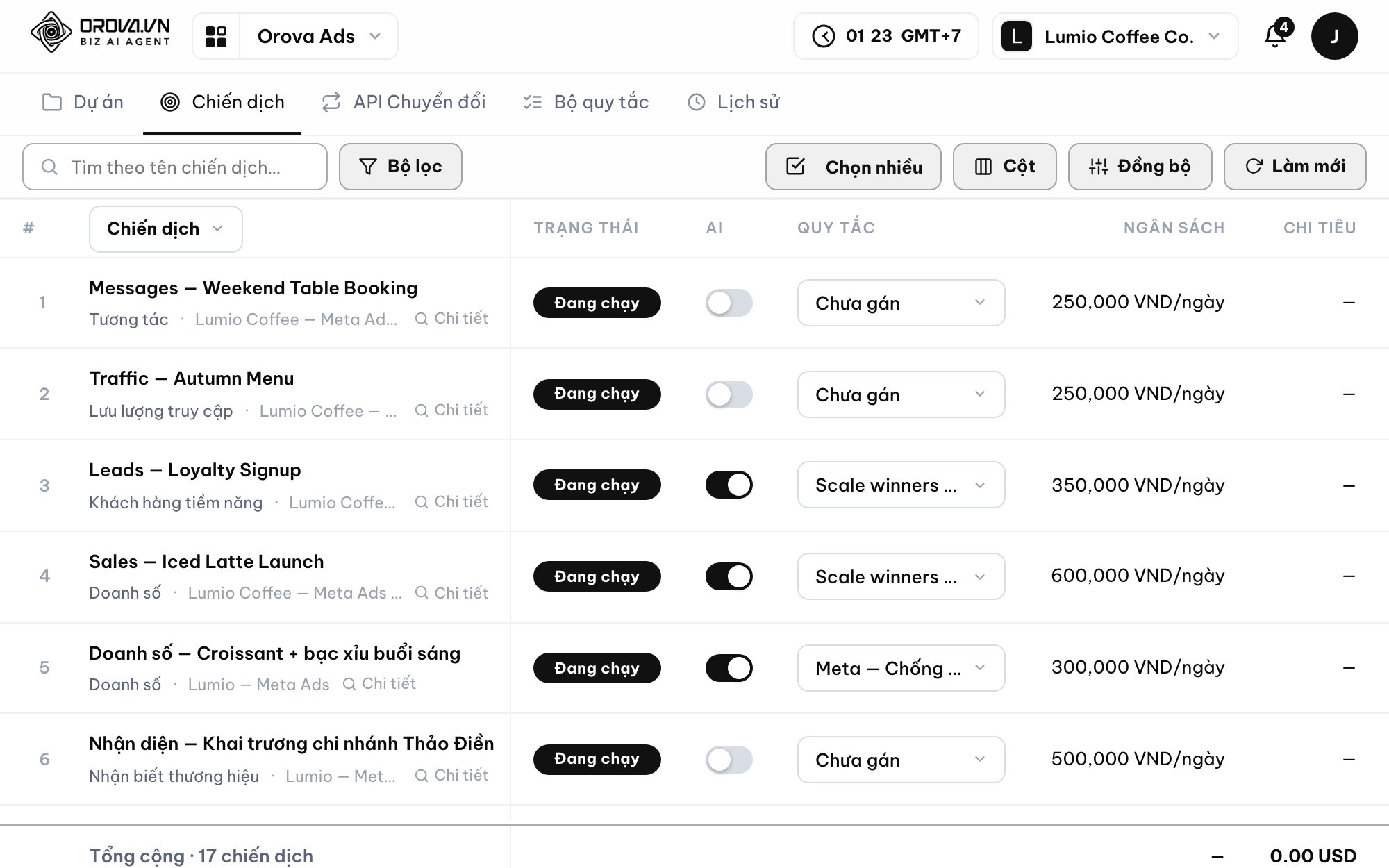Click detail magnifier for Weekend Table Booking
The width and height of the screenshot is (1389, 868).
[x=422, y=319]
